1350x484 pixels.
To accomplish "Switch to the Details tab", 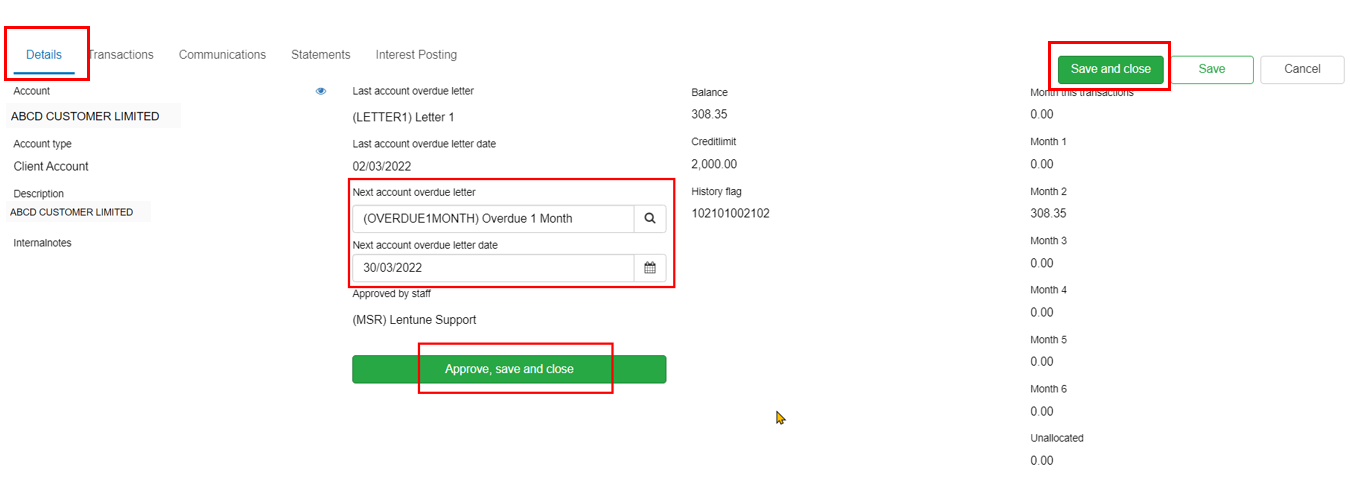I will 44,55.
